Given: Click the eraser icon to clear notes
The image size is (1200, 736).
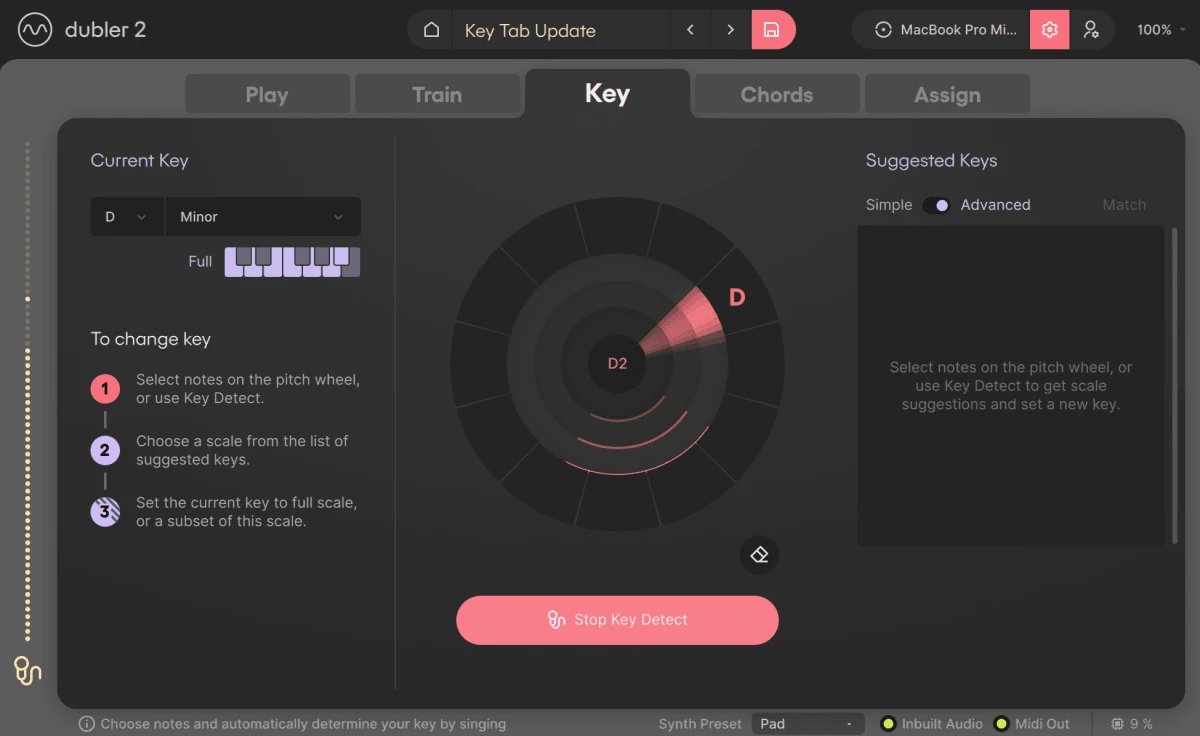Looking at the screenshot, I should pos(759,554).
